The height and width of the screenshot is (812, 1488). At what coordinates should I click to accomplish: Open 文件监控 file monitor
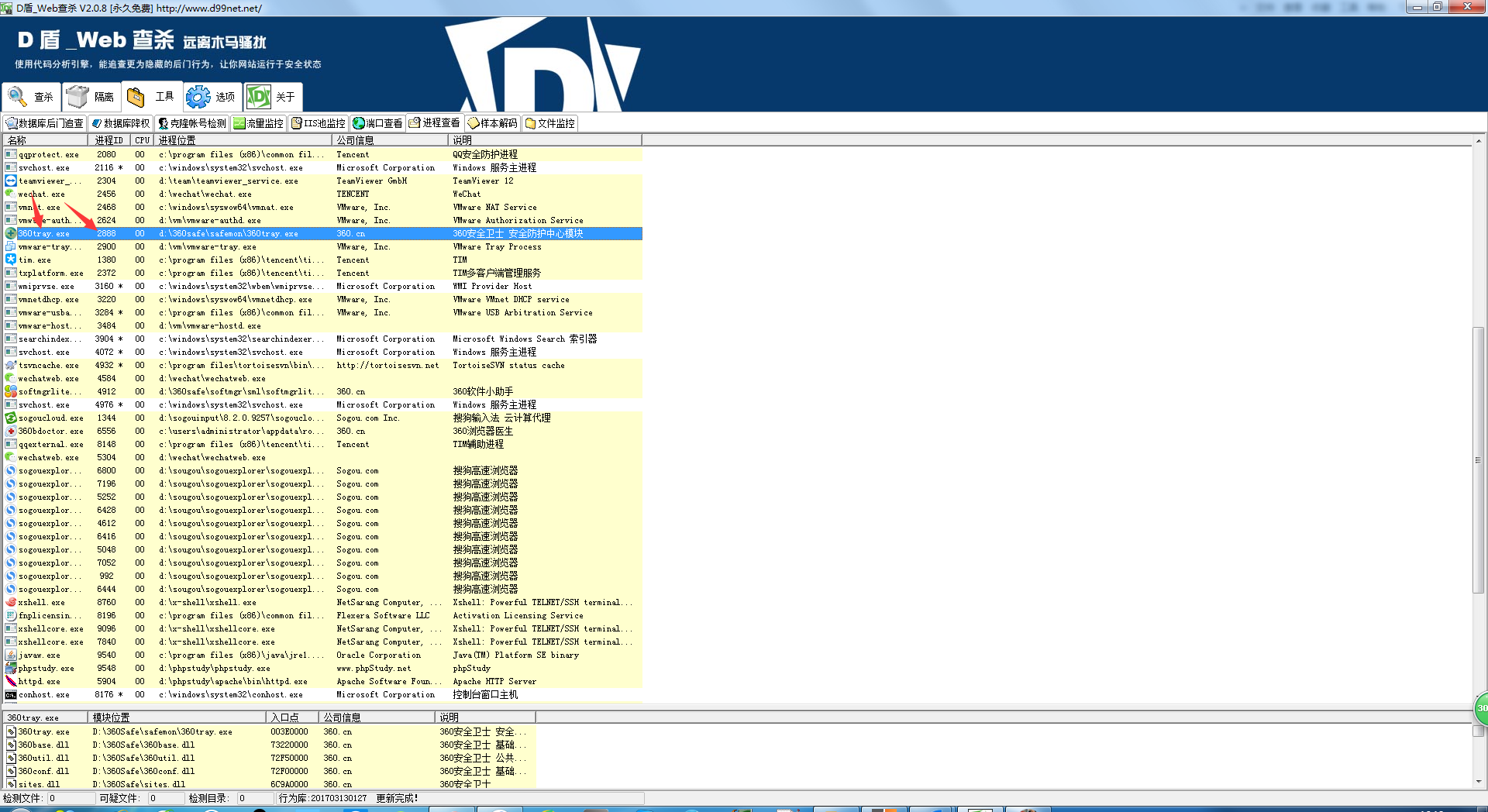click(x=549, y=123)
